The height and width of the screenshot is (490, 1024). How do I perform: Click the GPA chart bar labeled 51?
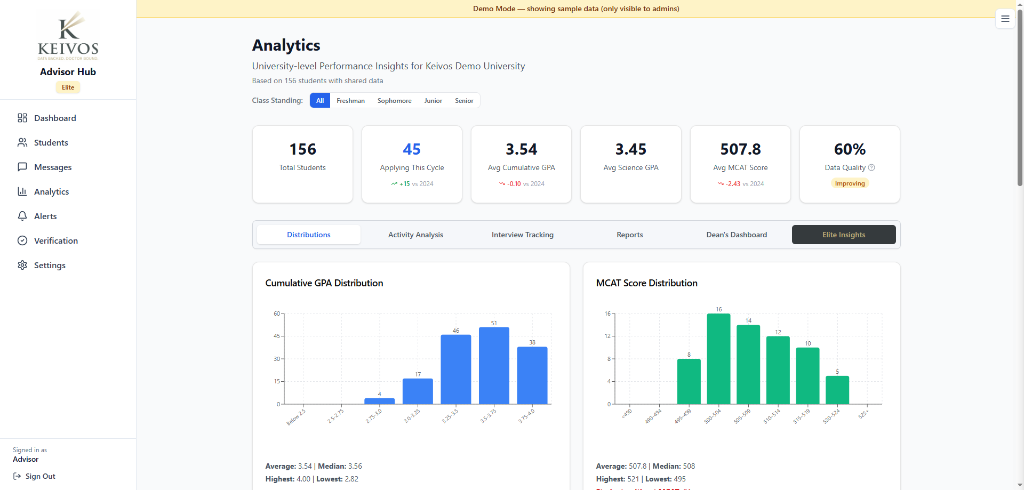point(494,366)
